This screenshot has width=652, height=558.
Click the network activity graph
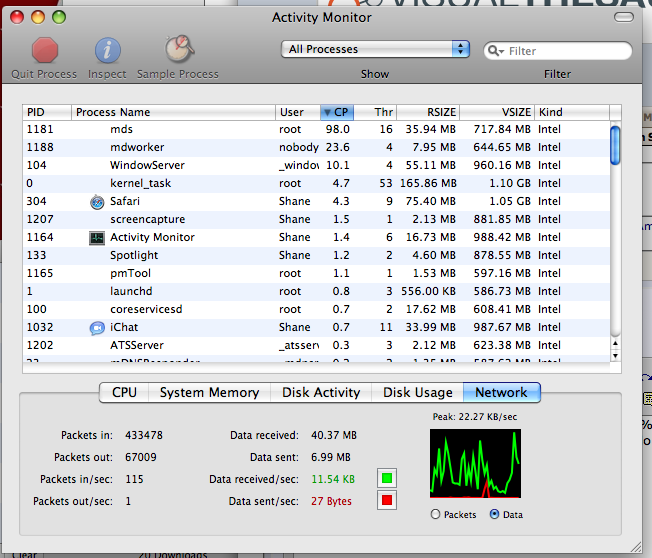(x=475, y=464)
